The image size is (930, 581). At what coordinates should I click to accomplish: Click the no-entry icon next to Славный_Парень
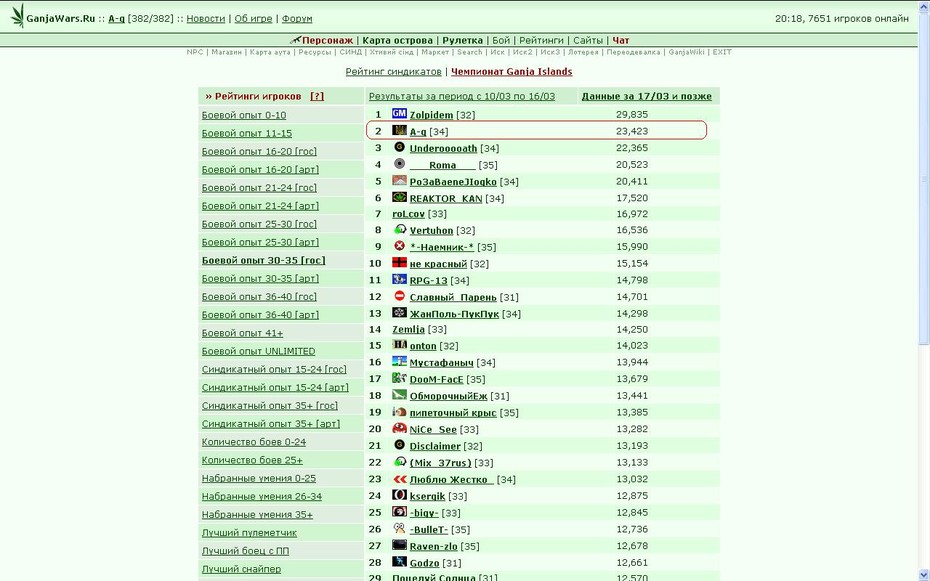399,296
